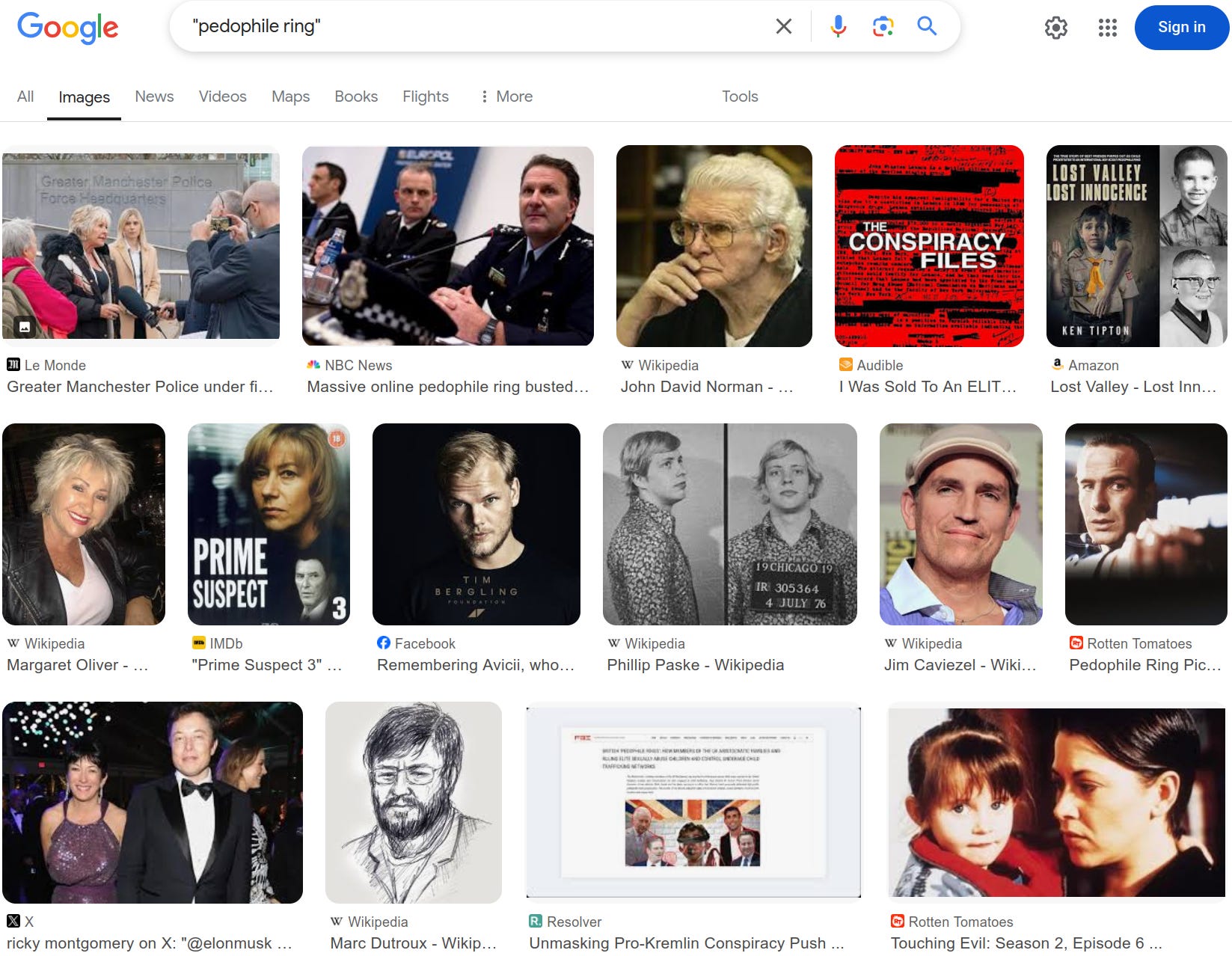Open the NBC News police conference image
This screenshot has height=956, width=1232.
point(447,245)
